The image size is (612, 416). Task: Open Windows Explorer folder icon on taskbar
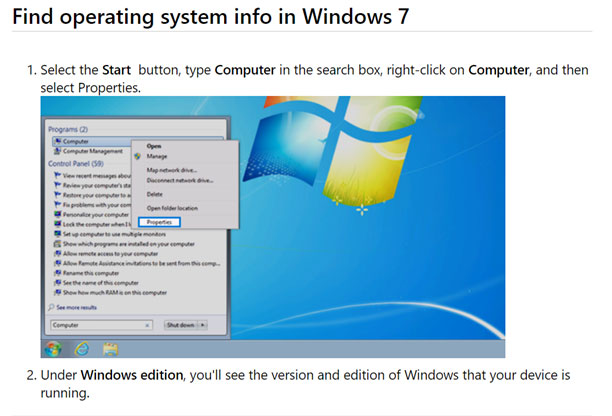click(110, 349)
